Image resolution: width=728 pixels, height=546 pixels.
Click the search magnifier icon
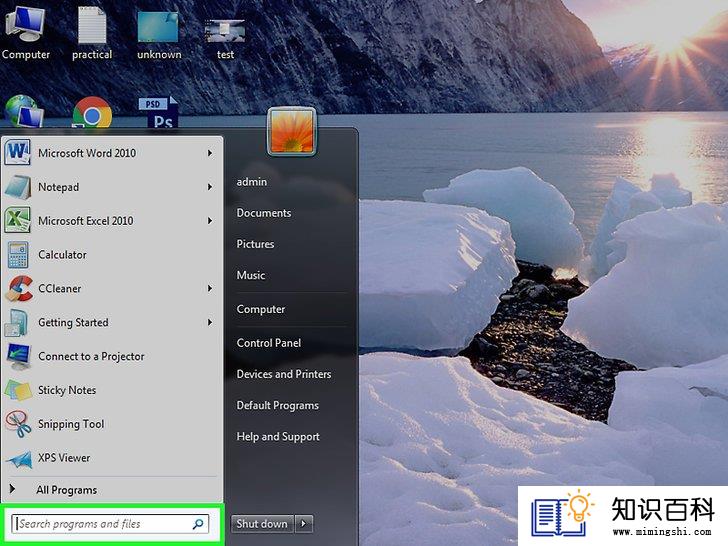pyautogui.click(x=198, y=524)
